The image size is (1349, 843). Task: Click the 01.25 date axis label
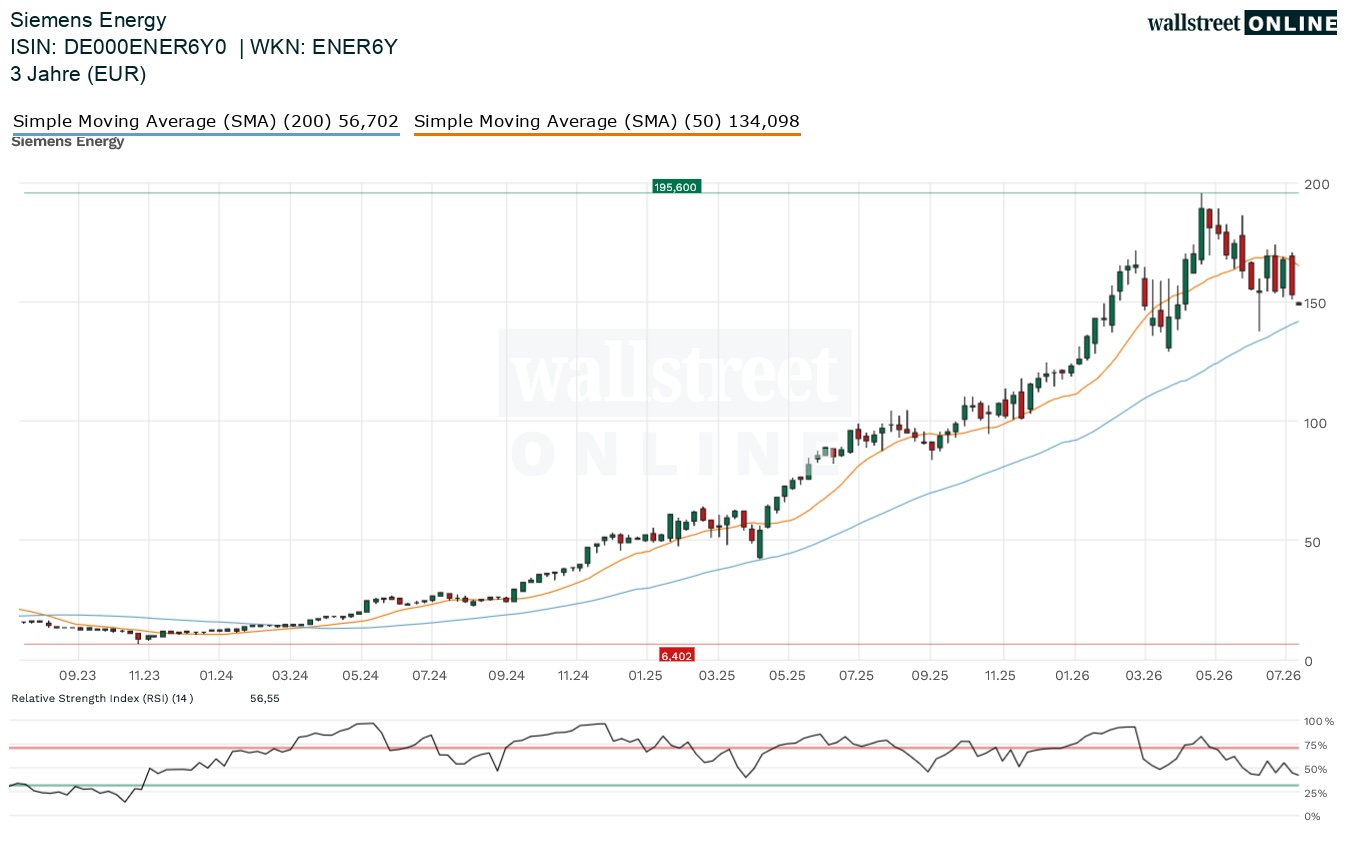645,676
